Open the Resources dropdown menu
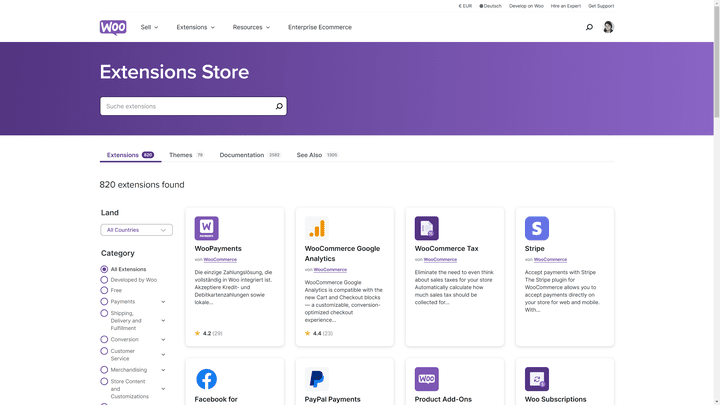Image resolution: width=720 pixels, height=405 pixels. coord(251,27)
